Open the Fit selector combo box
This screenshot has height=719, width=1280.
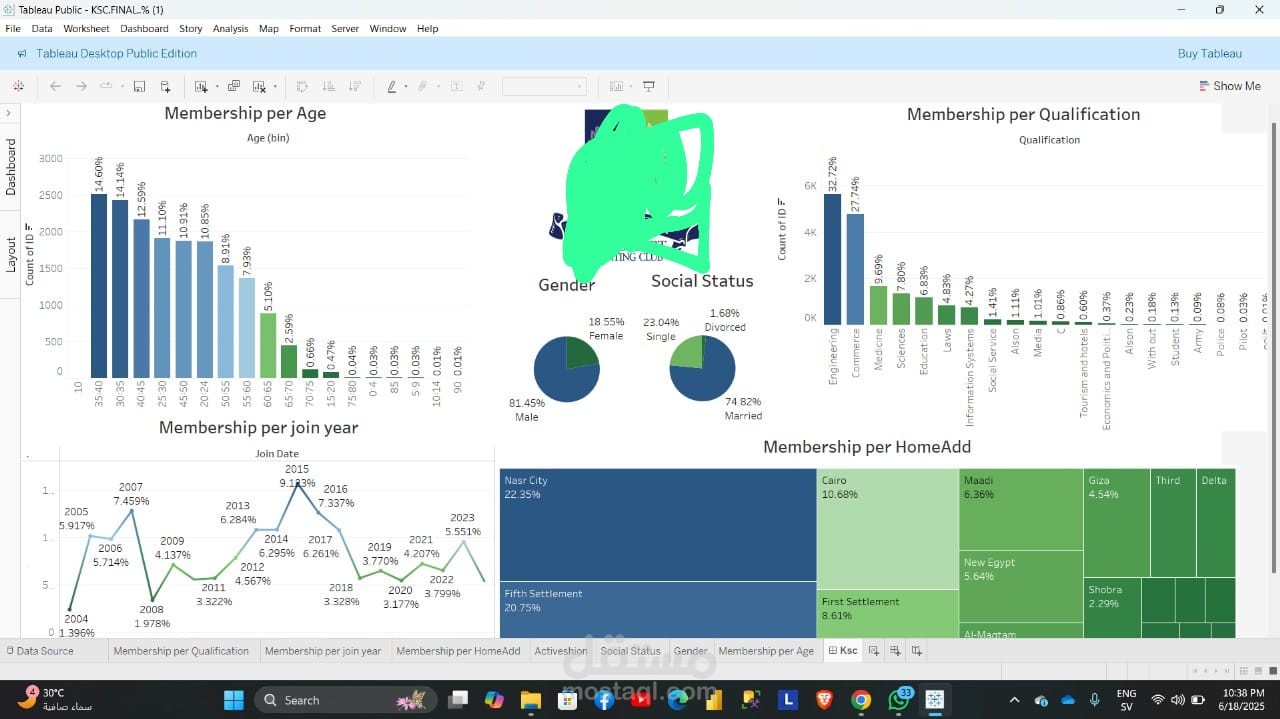click(544, 87)
